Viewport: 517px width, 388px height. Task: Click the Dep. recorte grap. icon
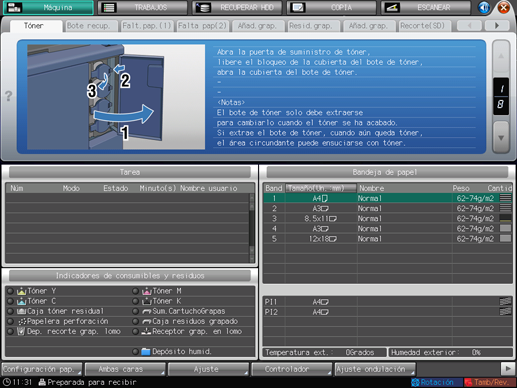pos(21,331)
